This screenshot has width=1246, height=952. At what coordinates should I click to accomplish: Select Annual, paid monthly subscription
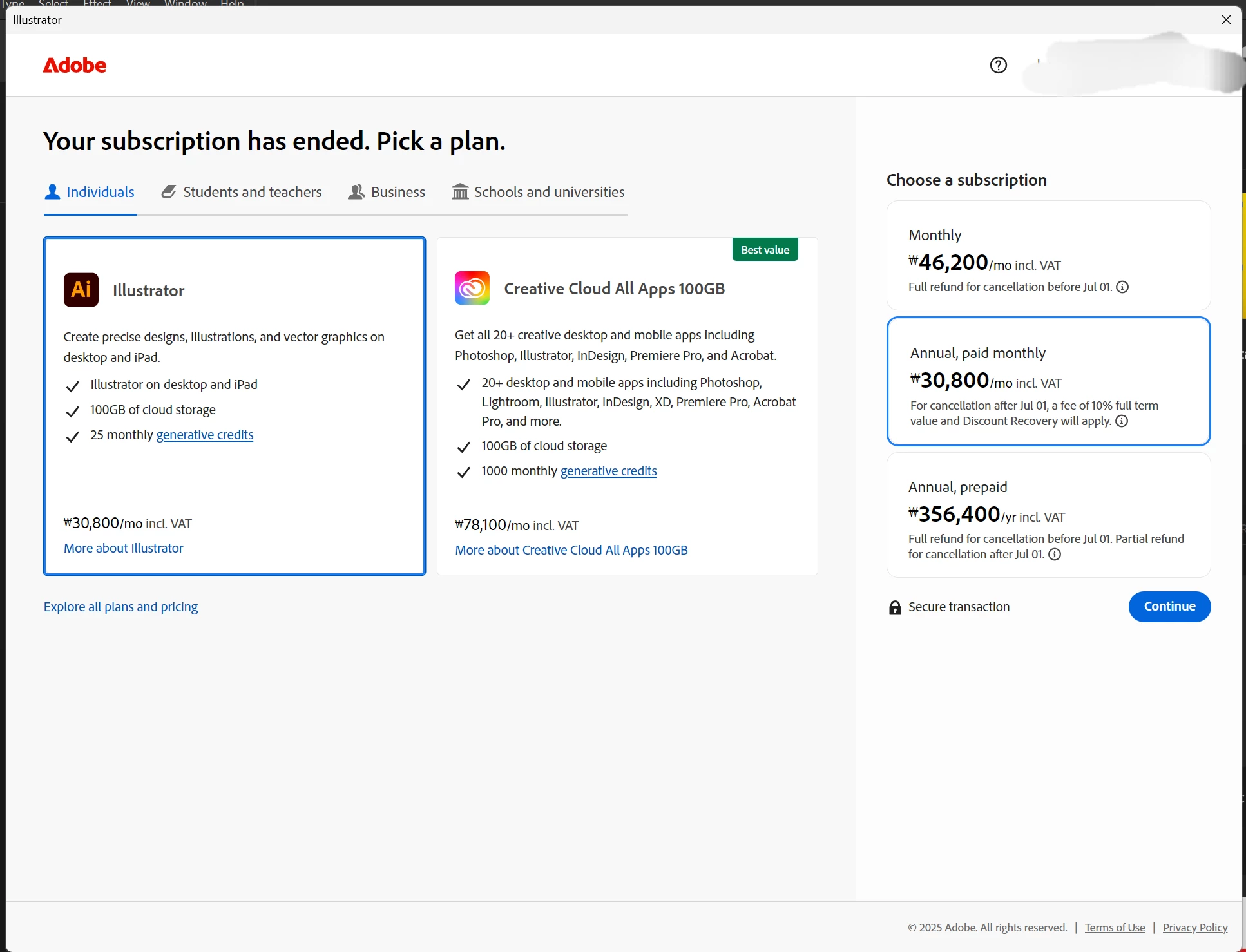pyautogui.click(x=1048, y=381)
